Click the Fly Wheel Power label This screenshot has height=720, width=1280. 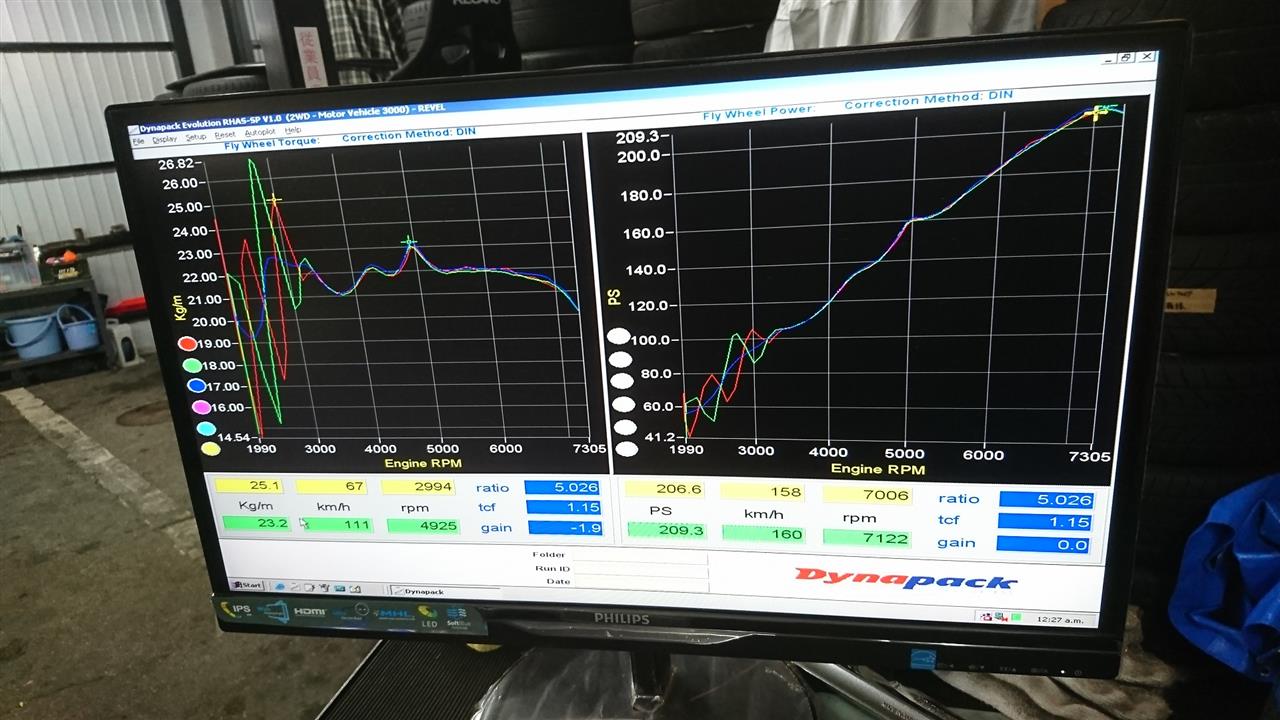pos(759,112)
